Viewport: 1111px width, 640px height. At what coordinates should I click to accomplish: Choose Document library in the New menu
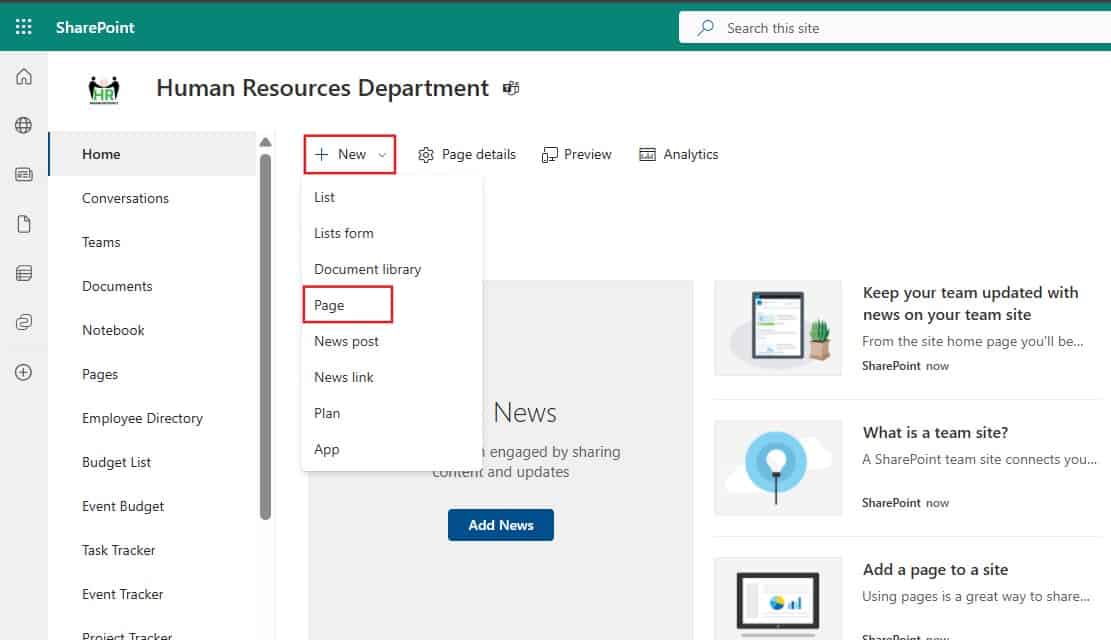(x=392, y=269)
